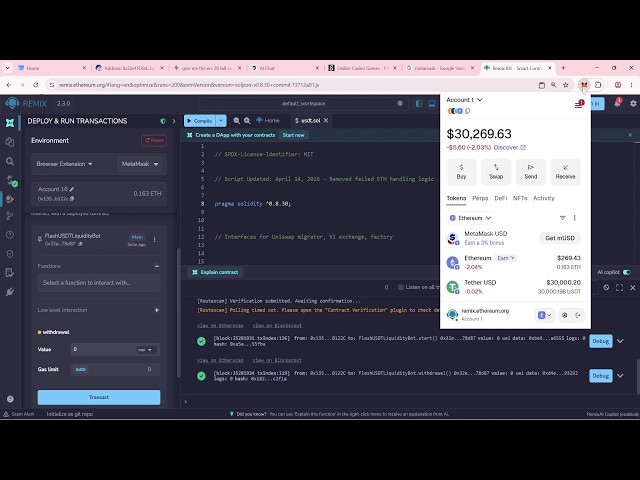Zoom in the Remix editor

(x=247, y=120)
